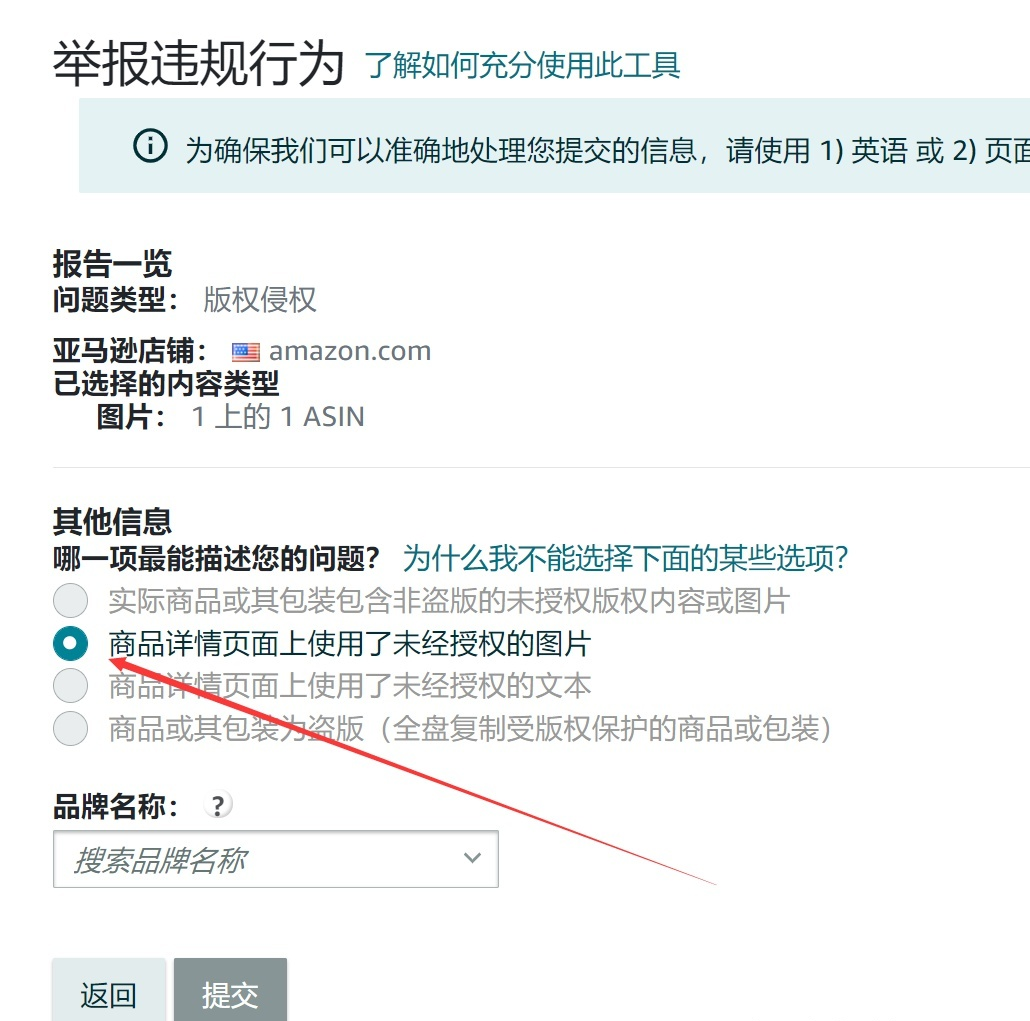Open link 为什么我不能选择下面的某些选项

(629, 557)
